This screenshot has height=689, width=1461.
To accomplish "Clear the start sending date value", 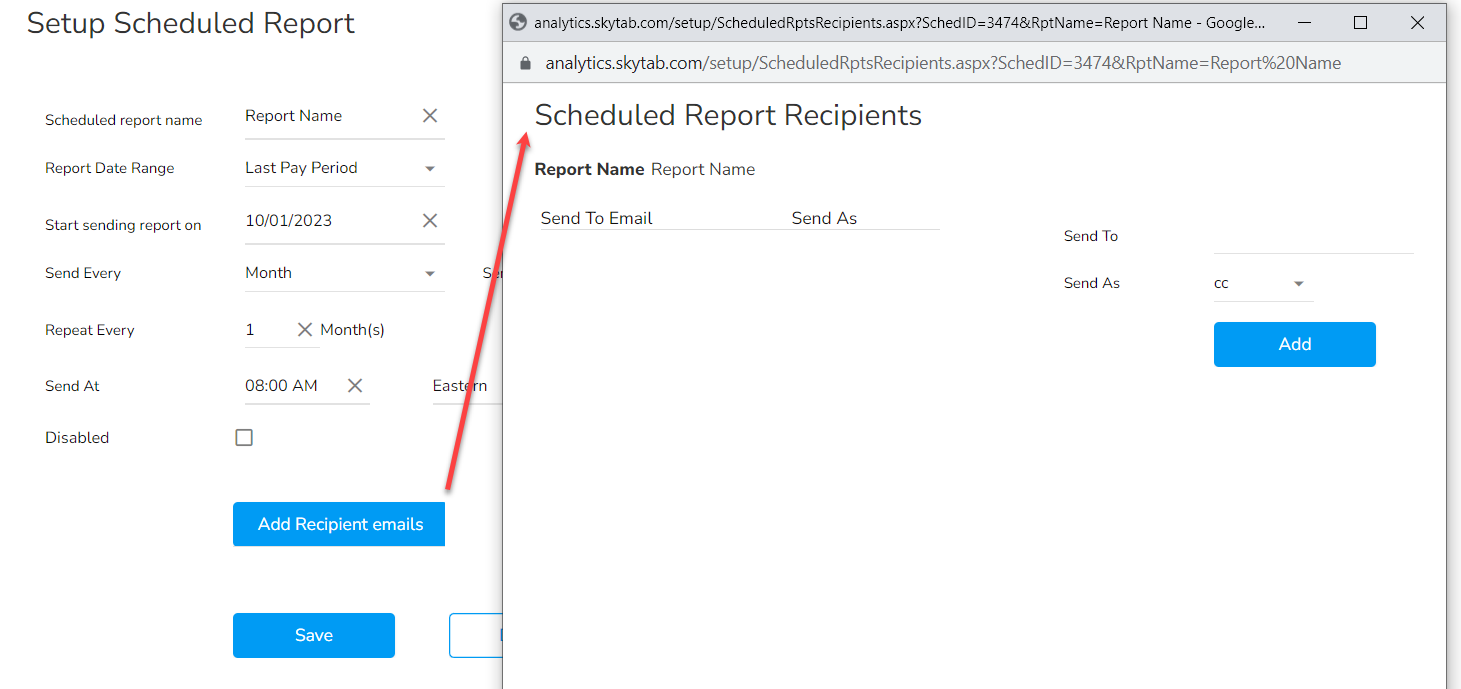I will pos(430,221).
